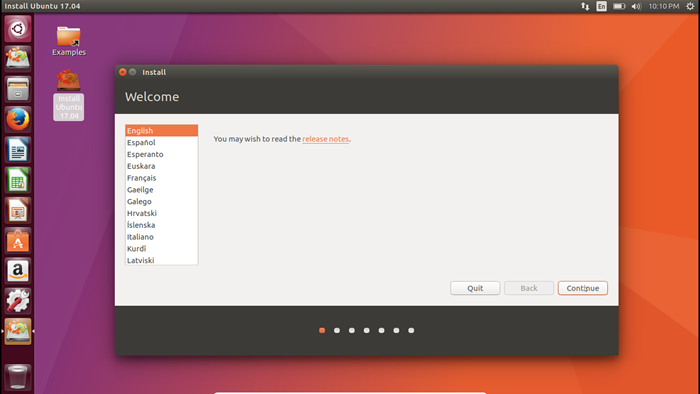Open the network connections indicator
The width and height of the screenshot is (700, 394).
585,6
